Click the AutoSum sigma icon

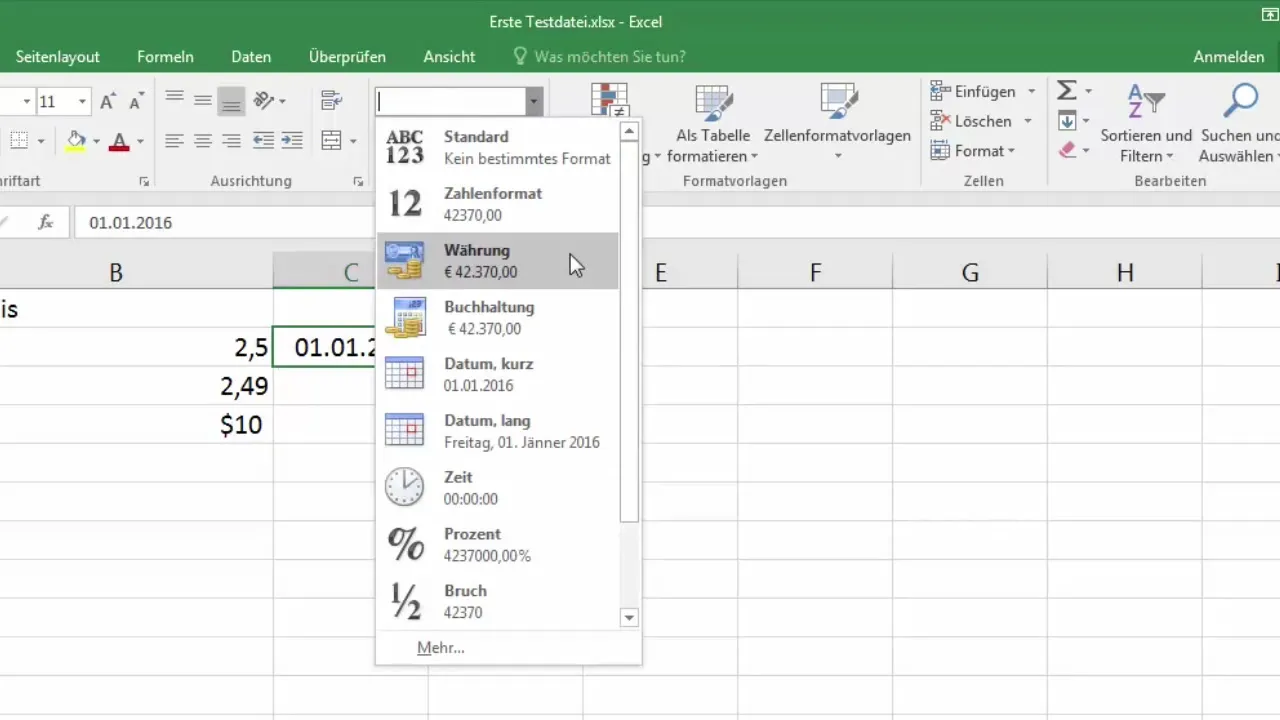pos(1067,92)
